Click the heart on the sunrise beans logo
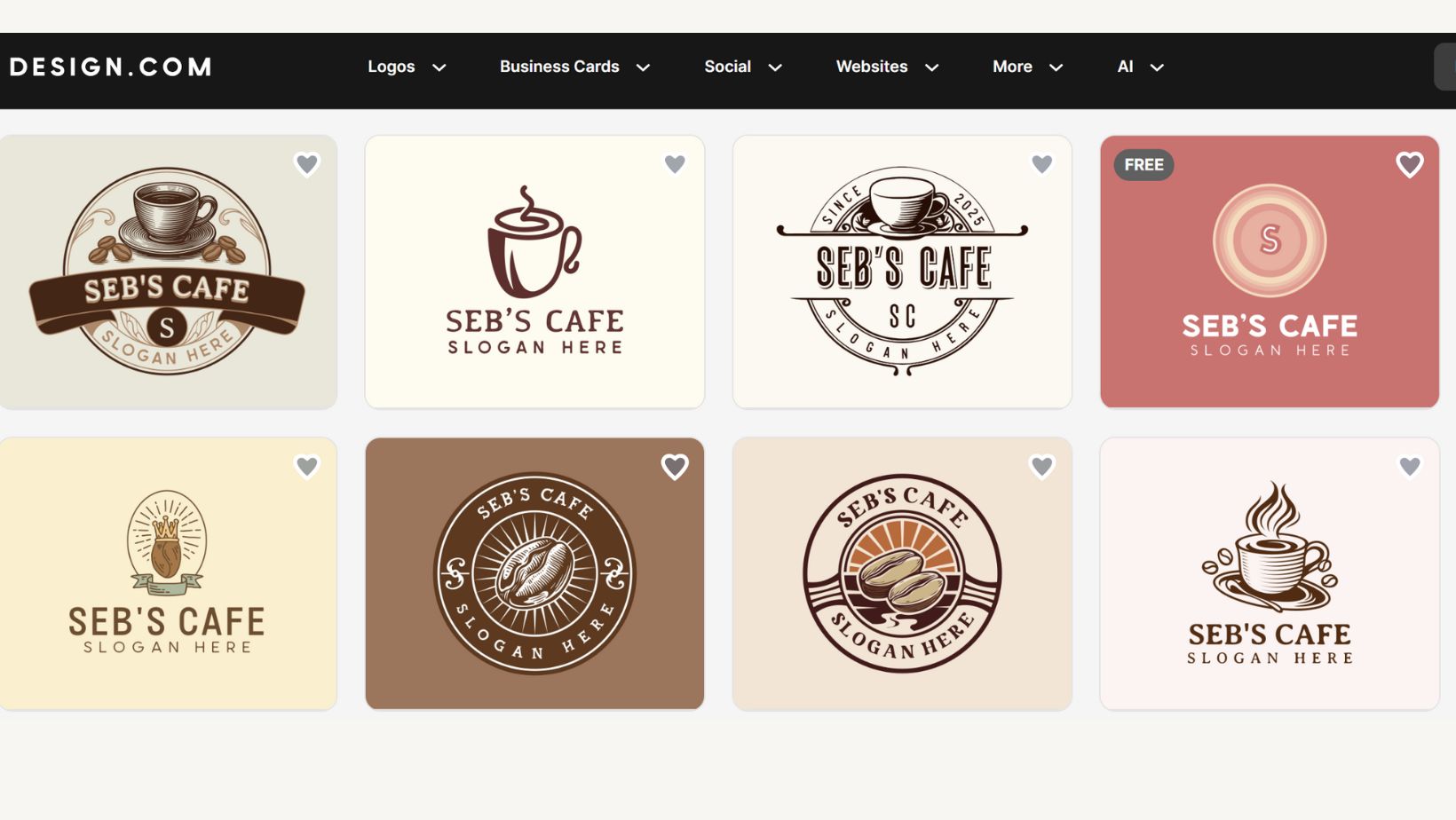This screenshot has height=820, width=1456. pyautogui.click(x=1041, y=466)
